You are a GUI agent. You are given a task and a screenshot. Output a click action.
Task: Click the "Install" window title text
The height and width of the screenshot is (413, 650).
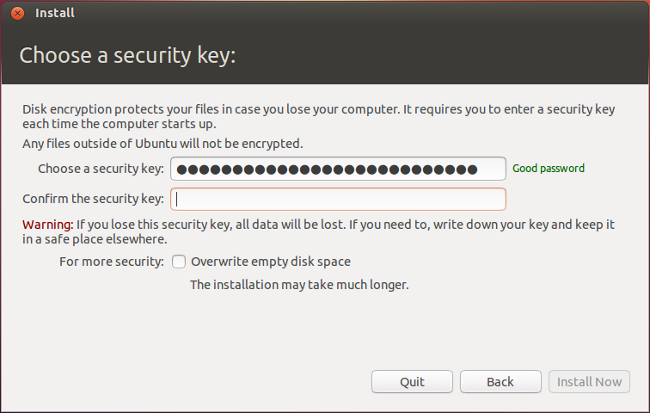click(x=55, y=13)
